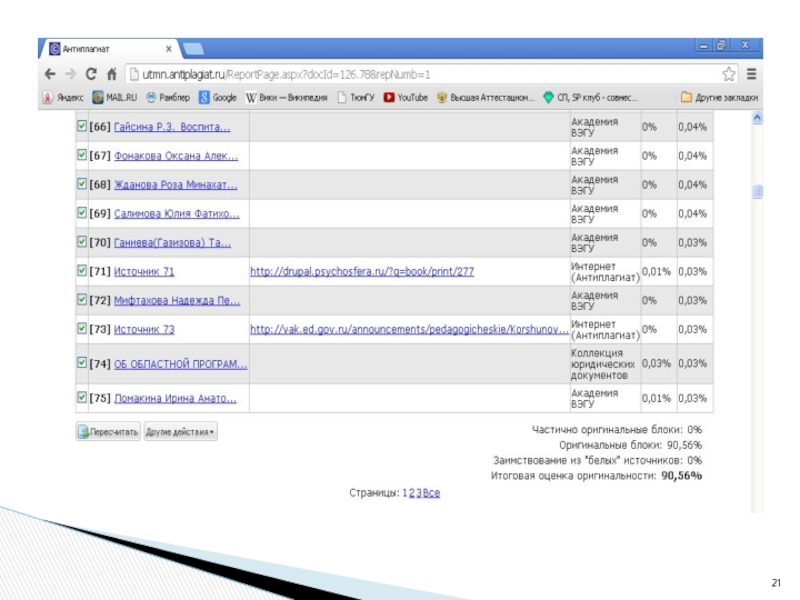
Task: Deselect the checkbox for source [75]
Action: [x=82, y=398]
